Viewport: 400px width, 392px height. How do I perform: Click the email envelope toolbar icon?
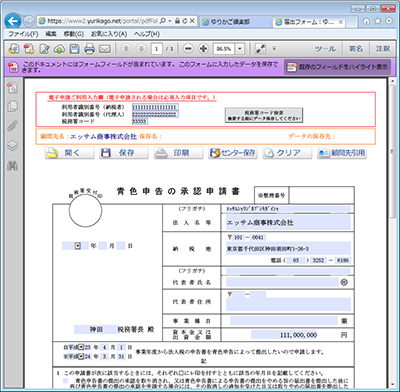point(105,49)
